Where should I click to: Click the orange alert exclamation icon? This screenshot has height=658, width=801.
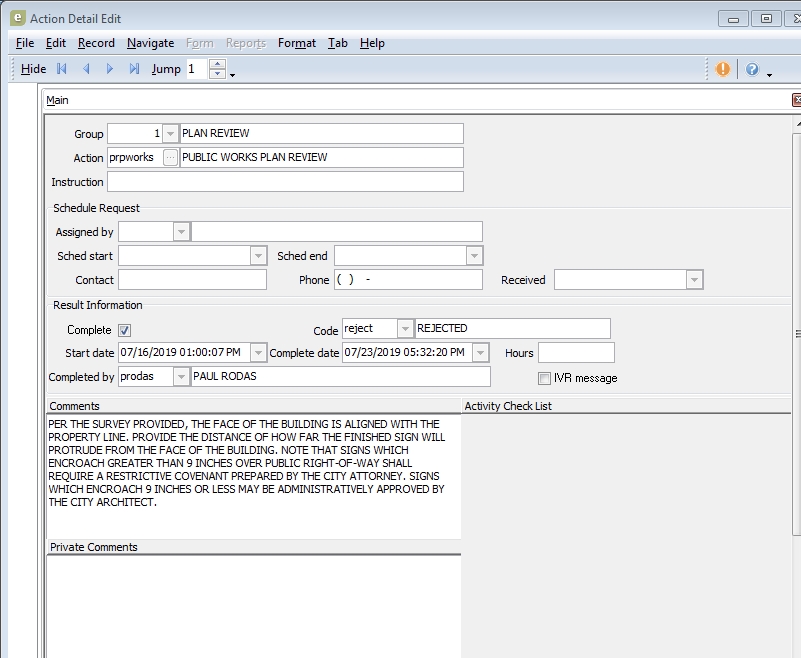pyautogui.click(x=723, y=69)
